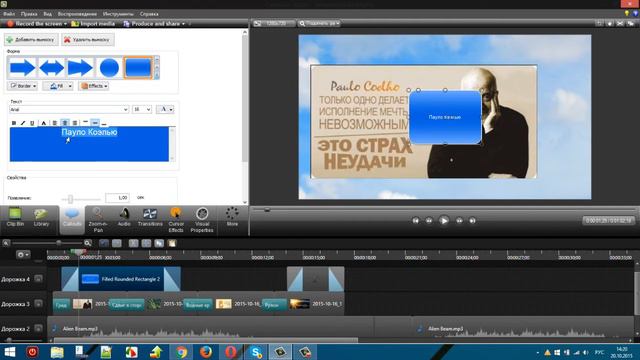The width and height of the screenshot is (640, 360).
Task: Open the Audio tab
Action: click(124, 218)
